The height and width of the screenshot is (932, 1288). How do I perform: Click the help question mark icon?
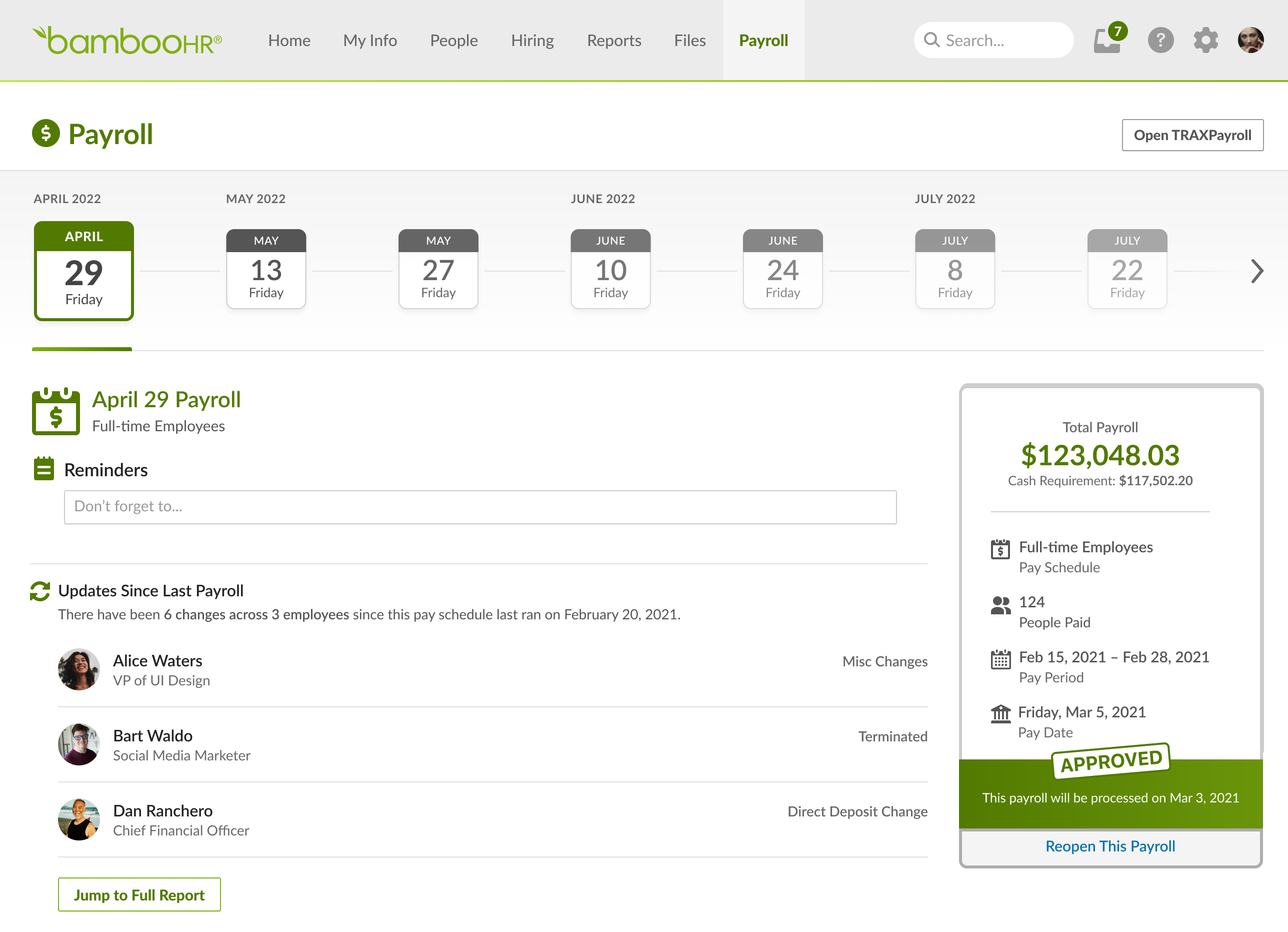point(1160,41)
